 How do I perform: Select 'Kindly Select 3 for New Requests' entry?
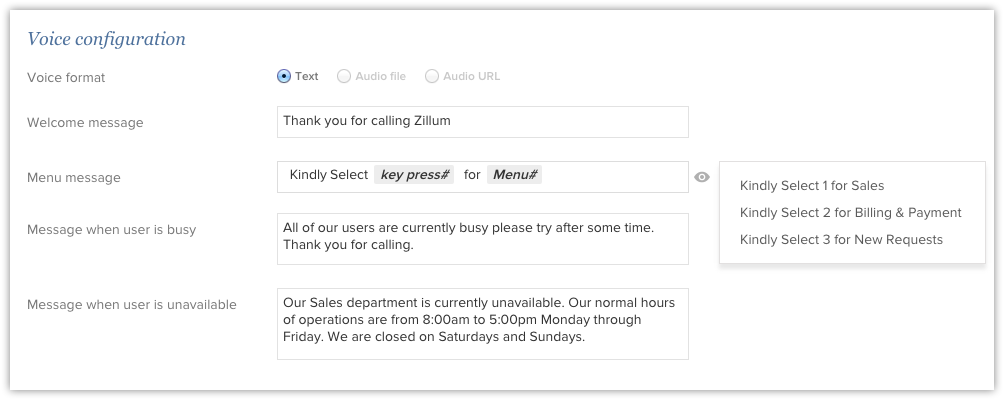(x=841, y=239)
